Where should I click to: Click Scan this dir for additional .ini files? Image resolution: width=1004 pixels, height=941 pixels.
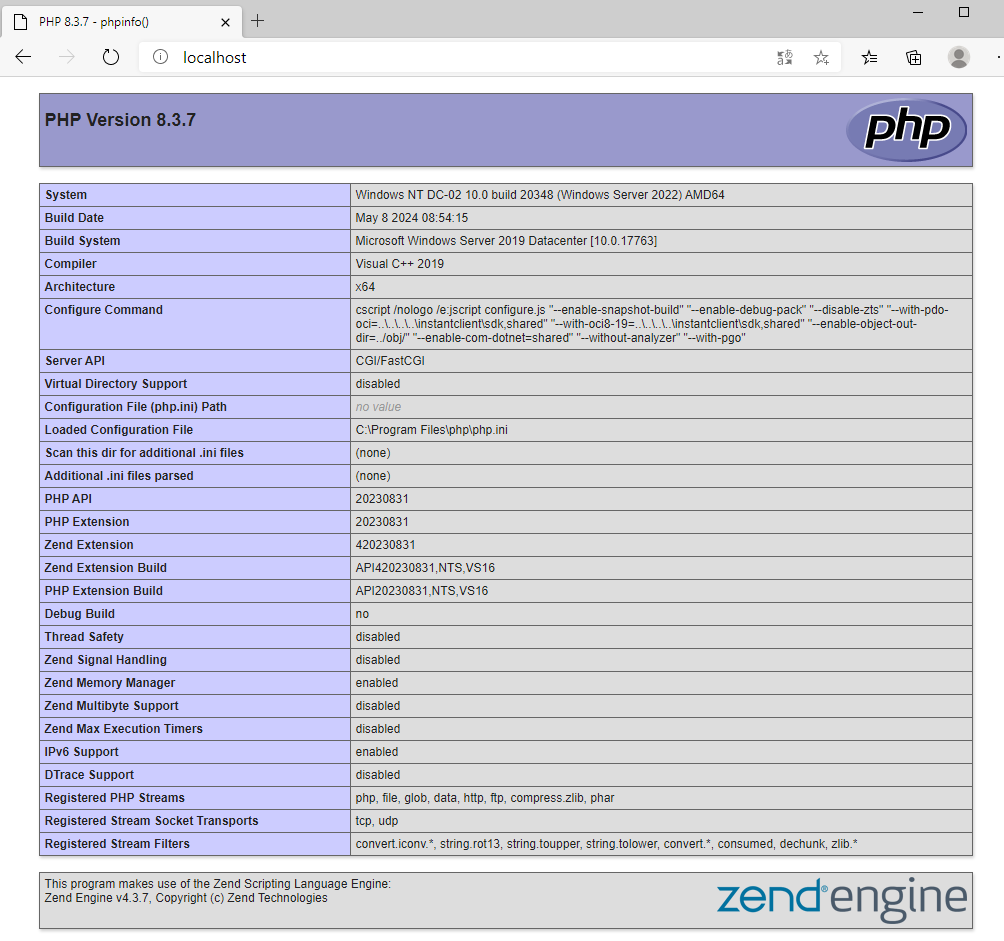144,453
